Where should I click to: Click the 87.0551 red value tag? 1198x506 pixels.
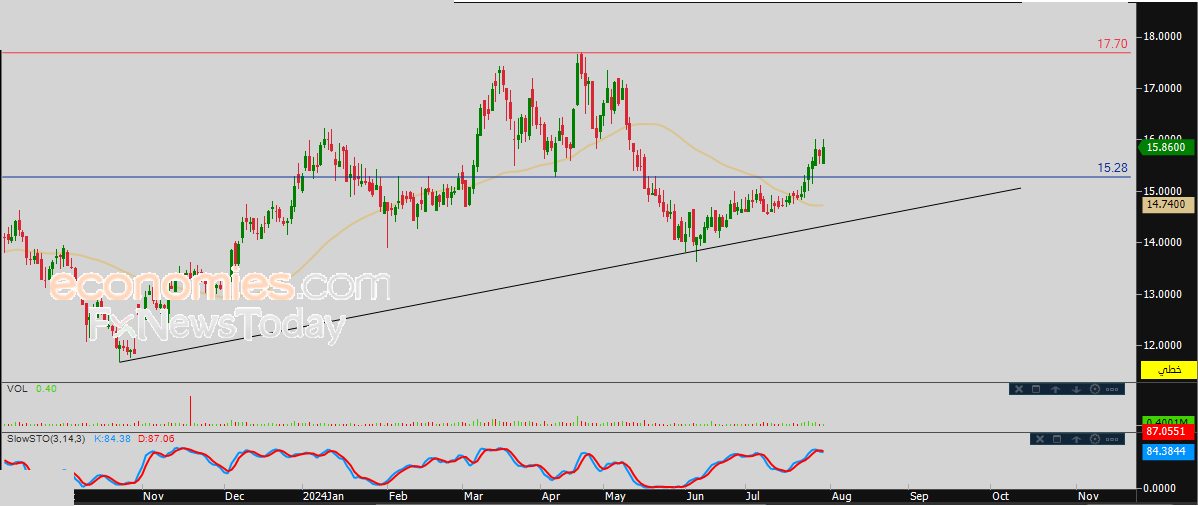pyautogui.click(x=1168, y=432)
